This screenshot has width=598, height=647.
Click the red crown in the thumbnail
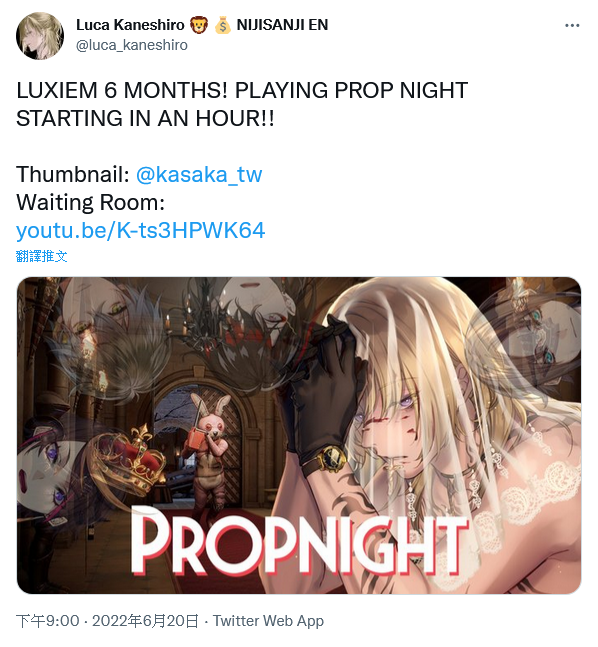131,459
